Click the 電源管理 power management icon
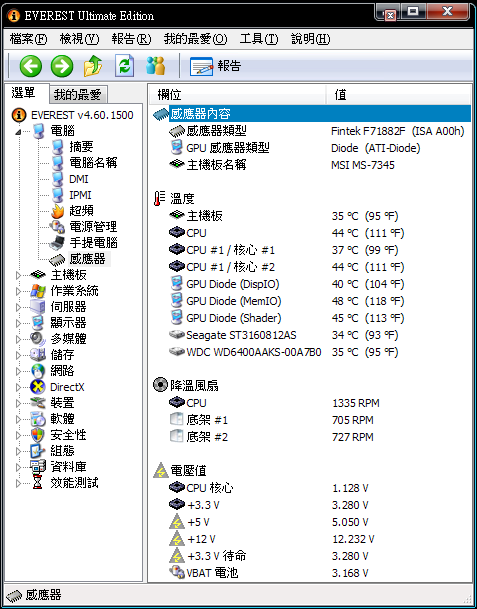Image resolution: width=477 pixels, height=609 pixels. point(57,227)
